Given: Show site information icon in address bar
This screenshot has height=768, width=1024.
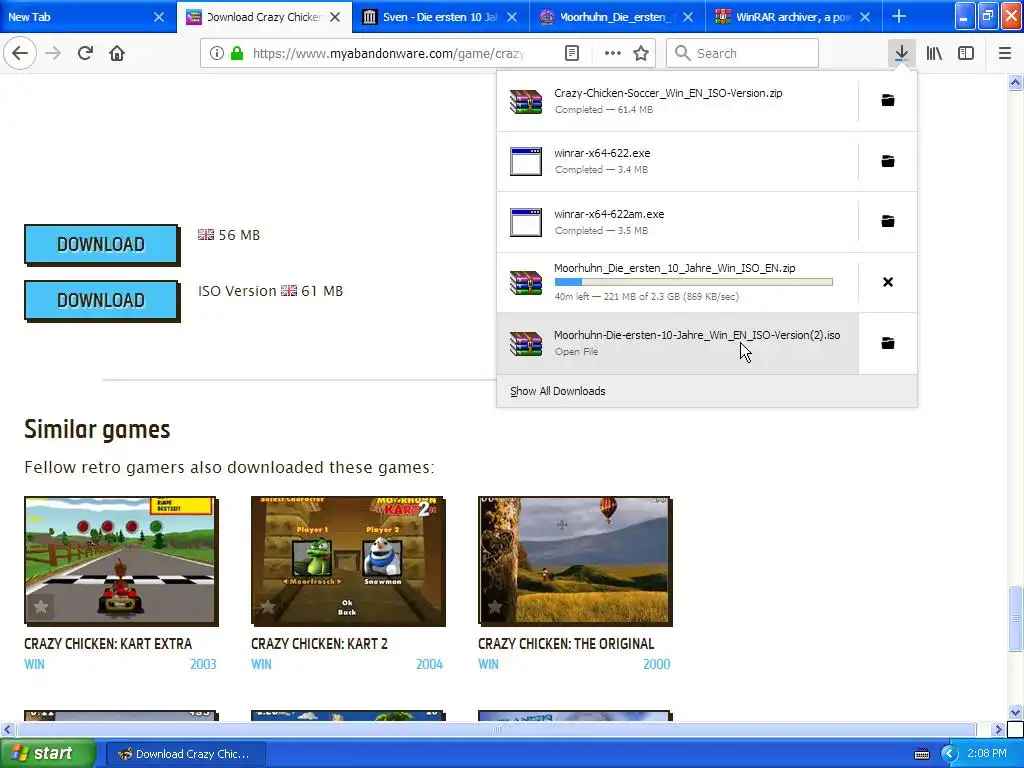Looking at the screenshot, I should point(217,53).
